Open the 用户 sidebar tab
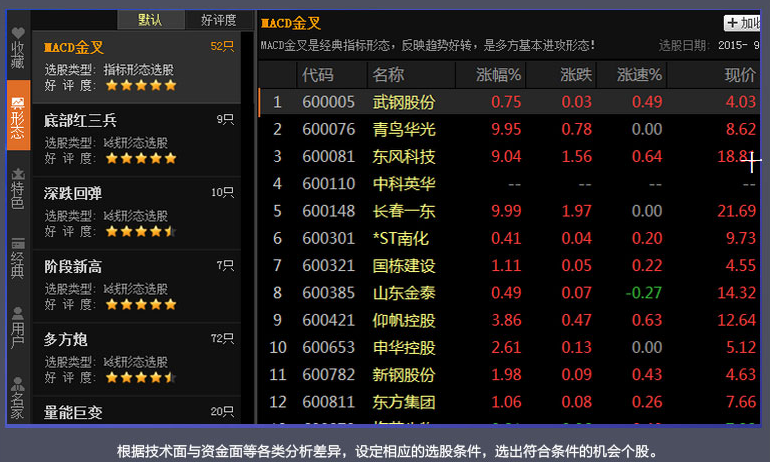 click(18, 327)
